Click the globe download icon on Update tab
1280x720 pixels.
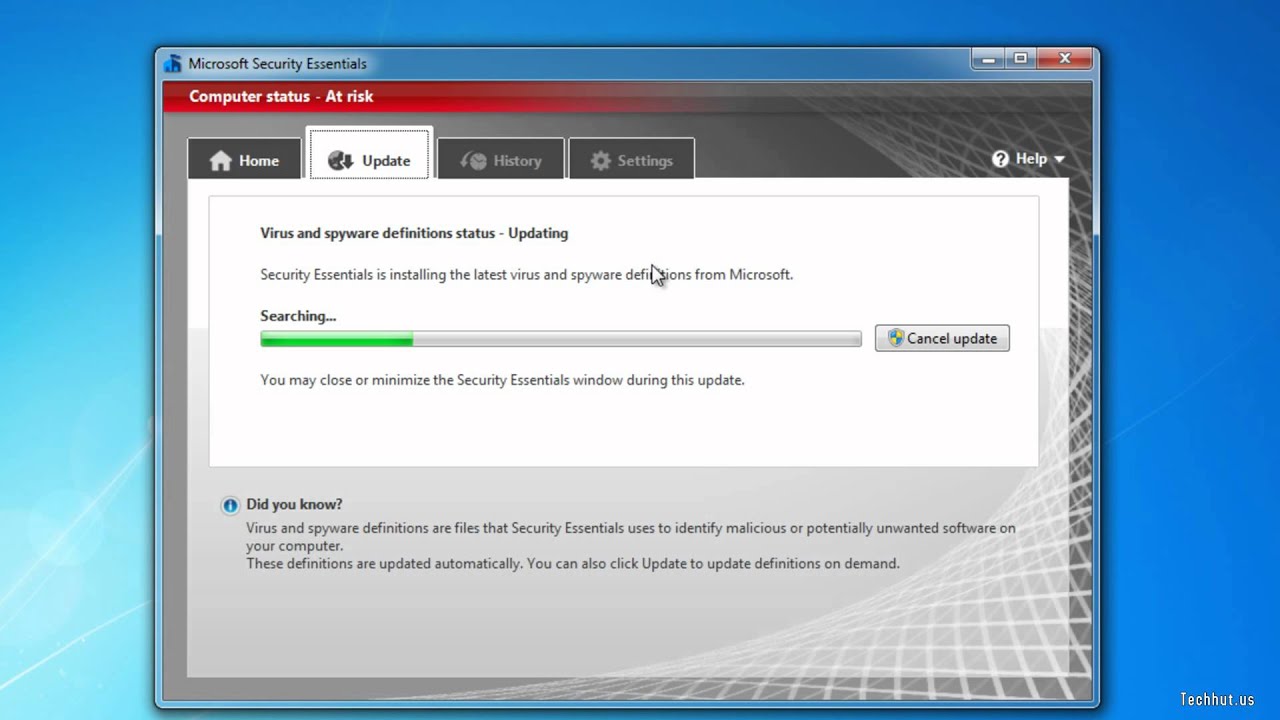click(x=340, y=161)
